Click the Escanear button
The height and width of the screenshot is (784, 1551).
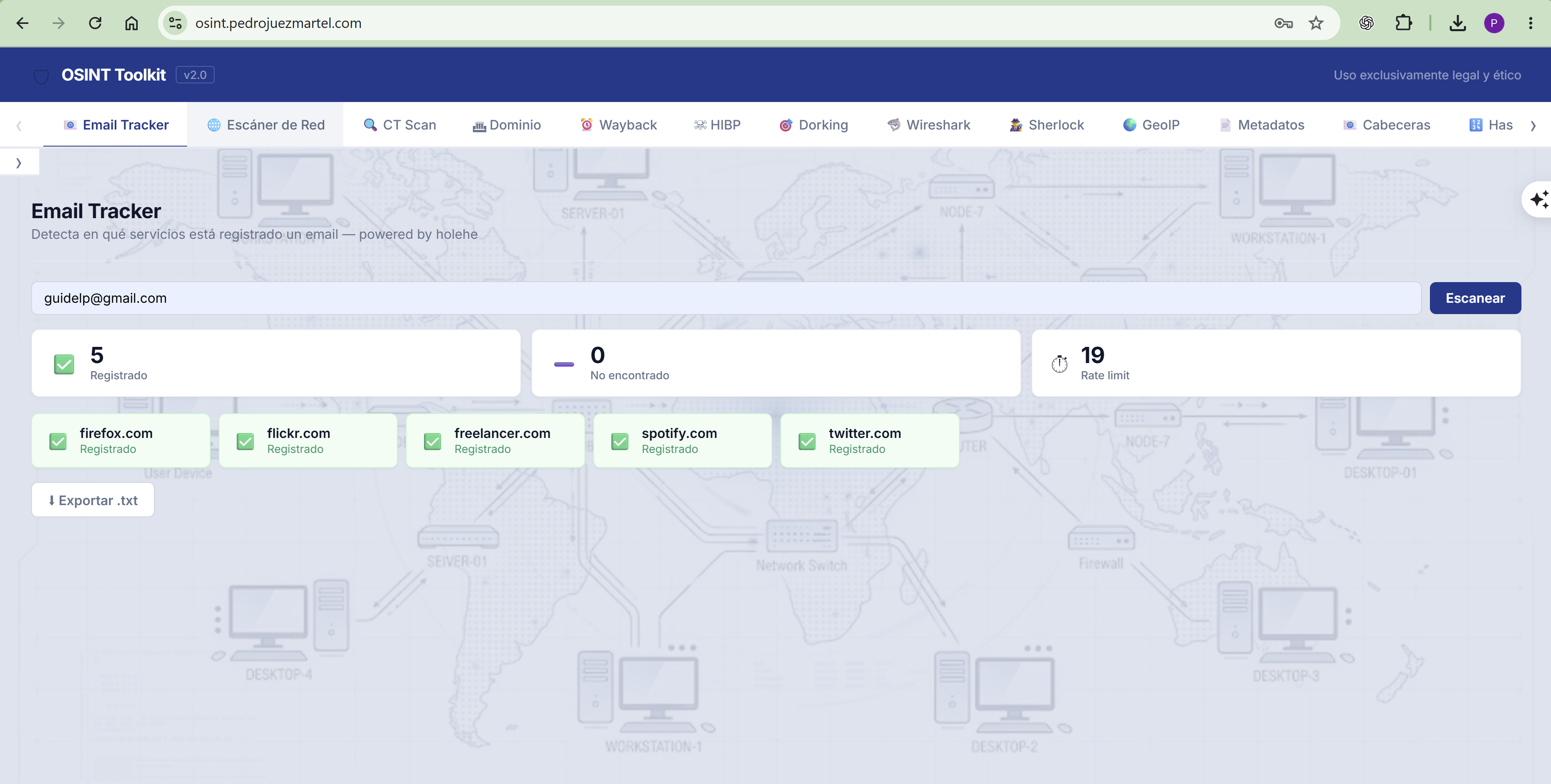(x=1475, y=298)
